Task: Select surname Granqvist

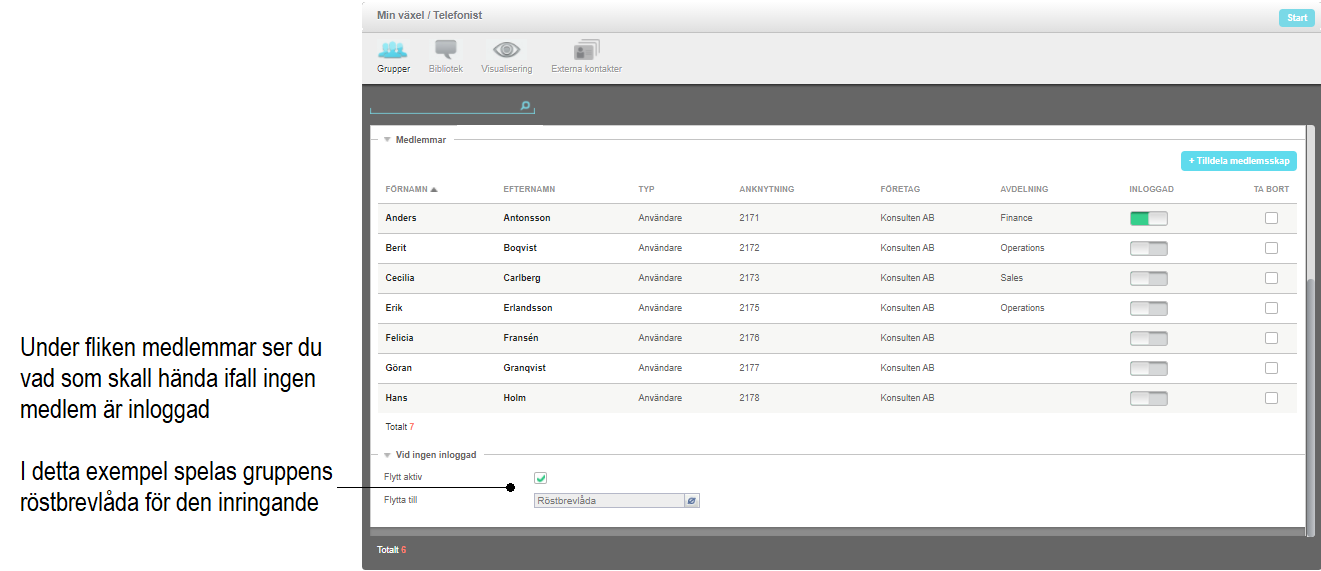Action: click(x=524, y=368)
